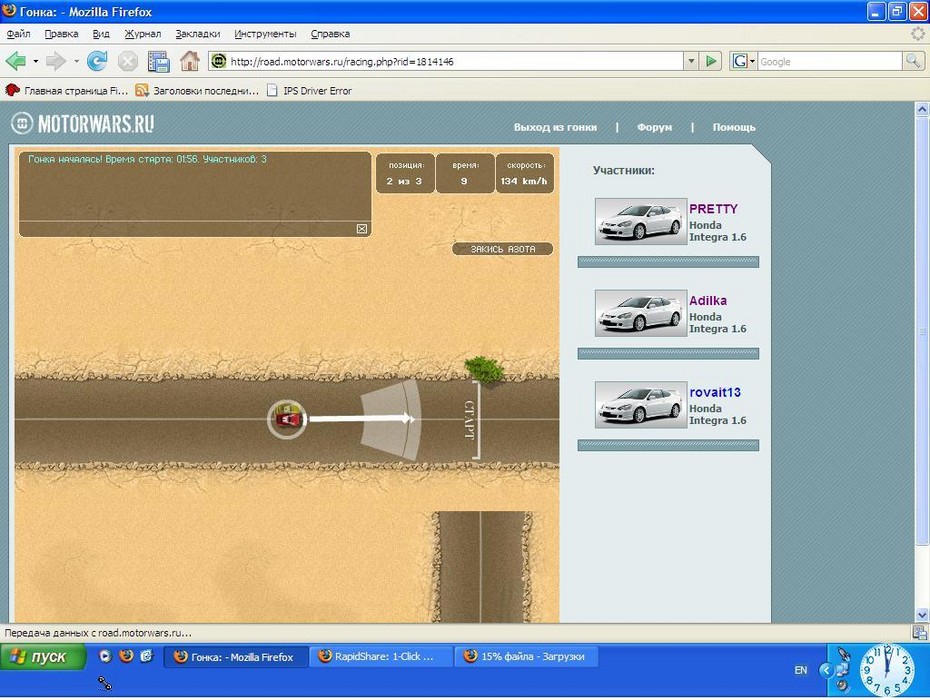Click the first quick launch icon
The height and width of the screenshot is (700, 930).
pyautogui.click(x=105, y=656)
